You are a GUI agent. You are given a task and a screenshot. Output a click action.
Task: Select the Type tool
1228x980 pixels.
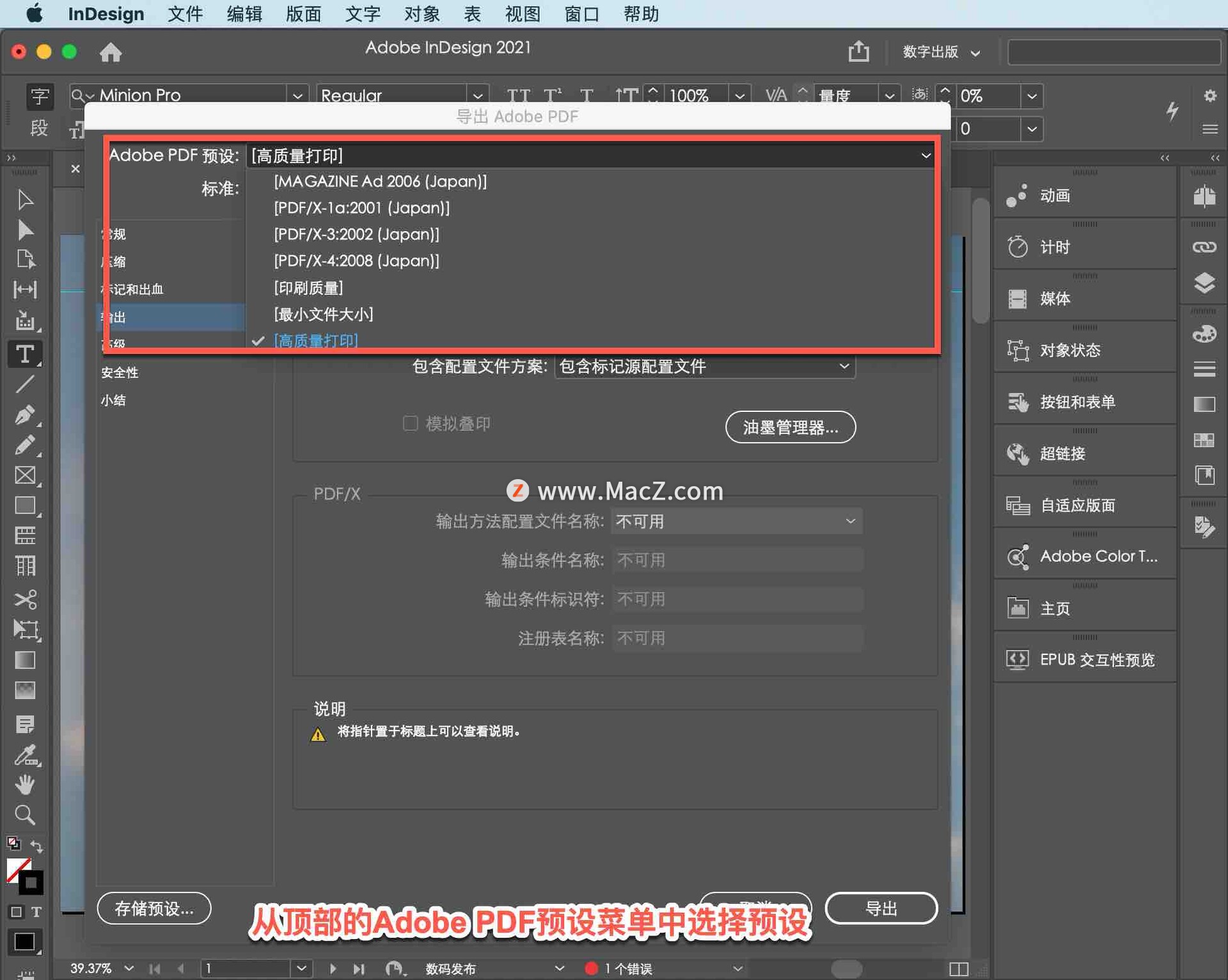coord(25,354)
